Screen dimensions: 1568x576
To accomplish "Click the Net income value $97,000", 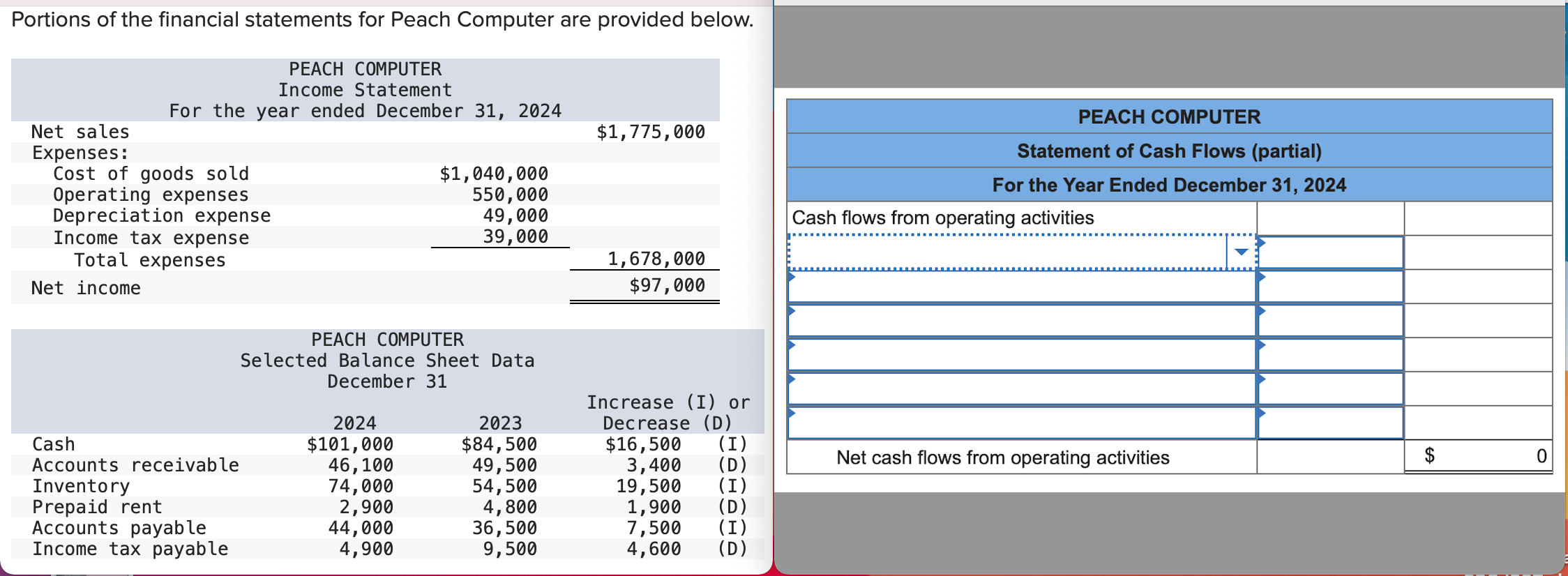I will point(667,285).
